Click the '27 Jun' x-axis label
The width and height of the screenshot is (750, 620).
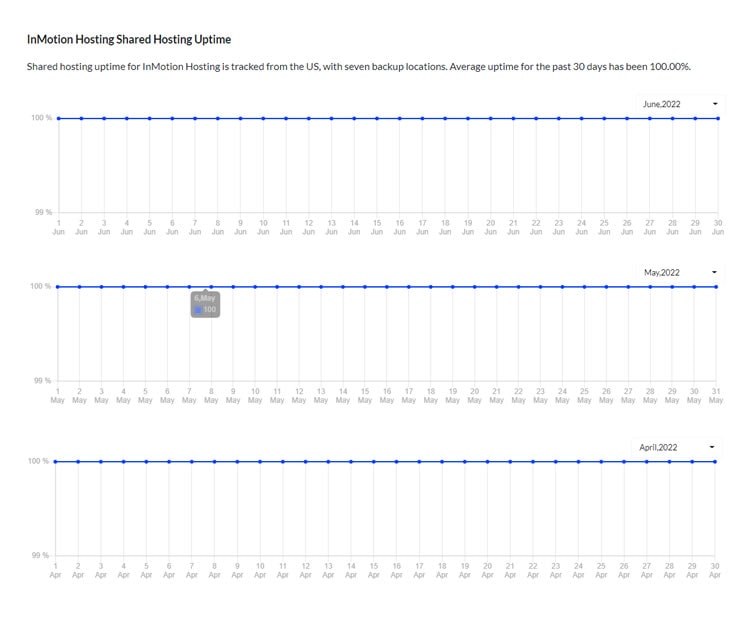coord(650,227)
